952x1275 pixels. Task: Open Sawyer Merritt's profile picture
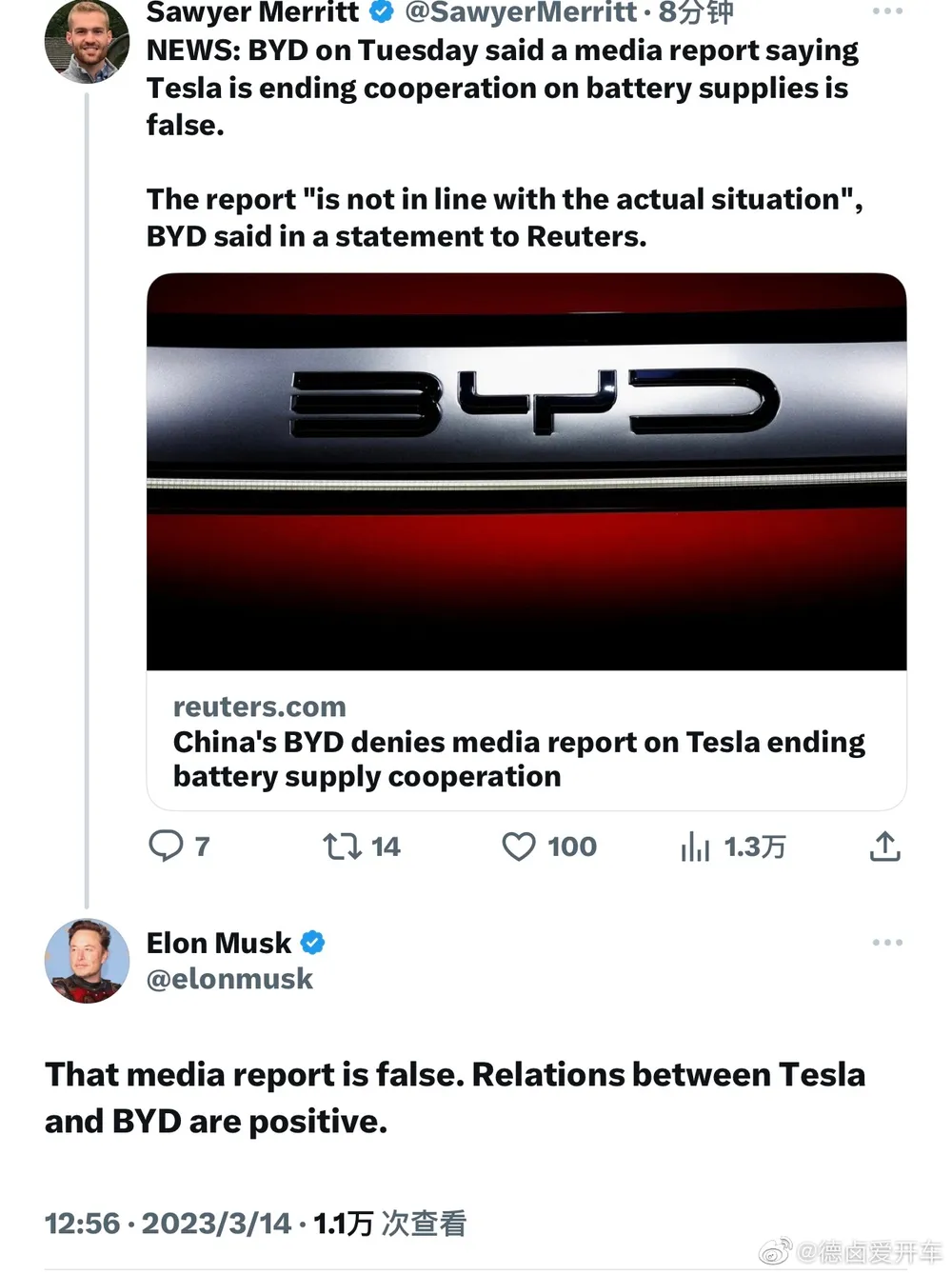point(87,40)
